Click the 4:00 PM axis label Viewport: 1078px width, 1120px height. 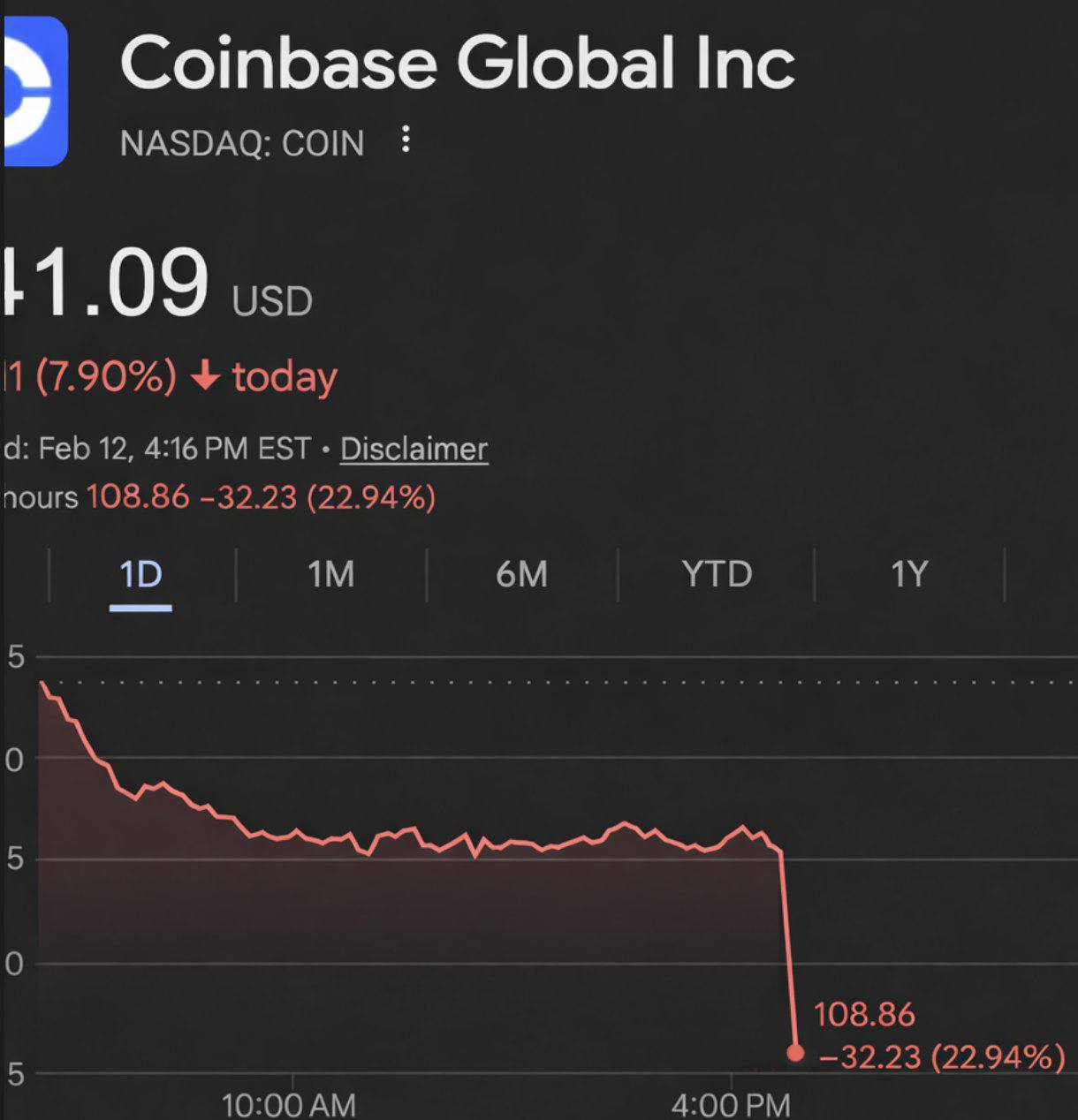click(730, 1104)
